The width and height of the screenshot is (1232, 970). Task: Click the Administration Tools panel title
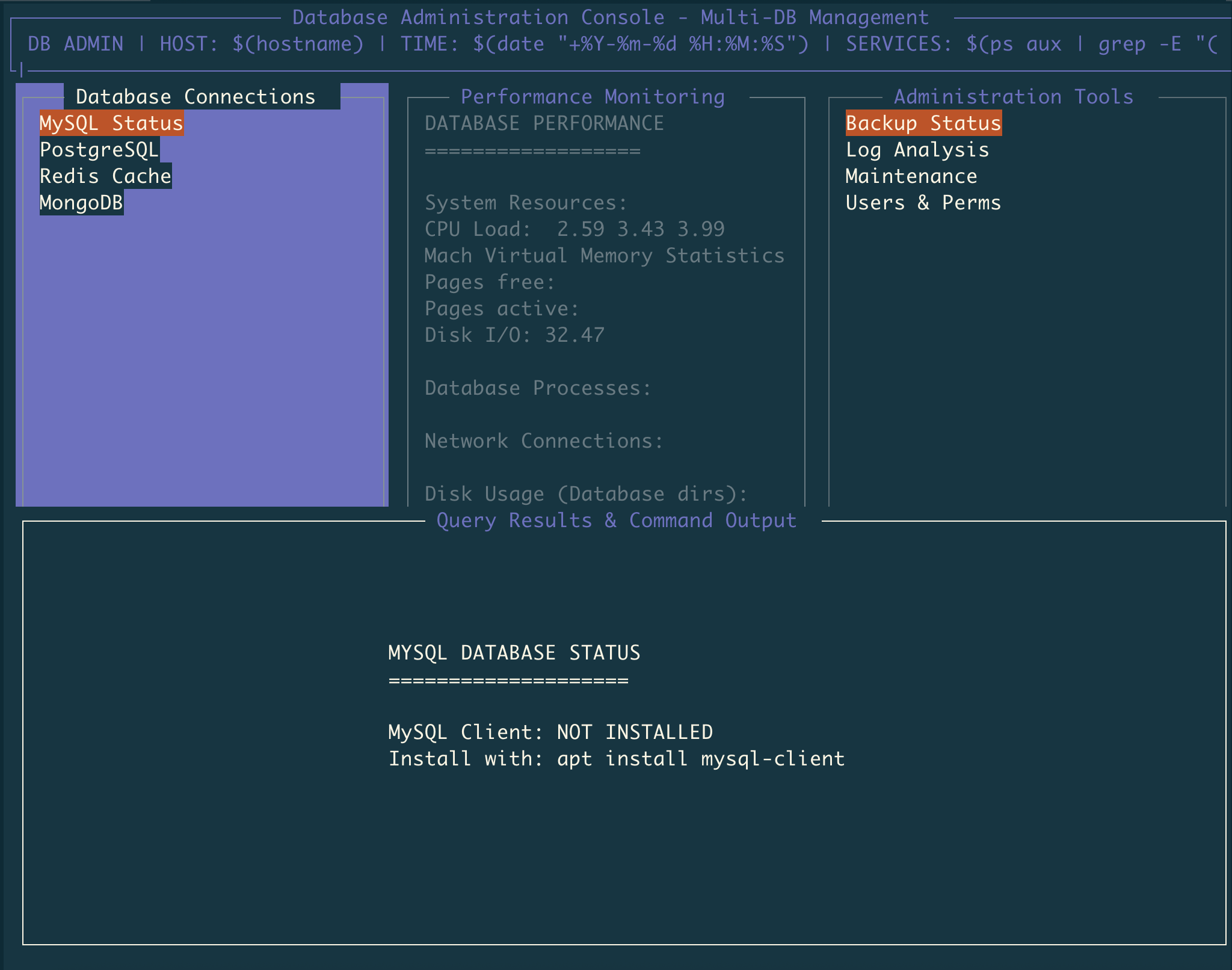(x=1013, y=96)
